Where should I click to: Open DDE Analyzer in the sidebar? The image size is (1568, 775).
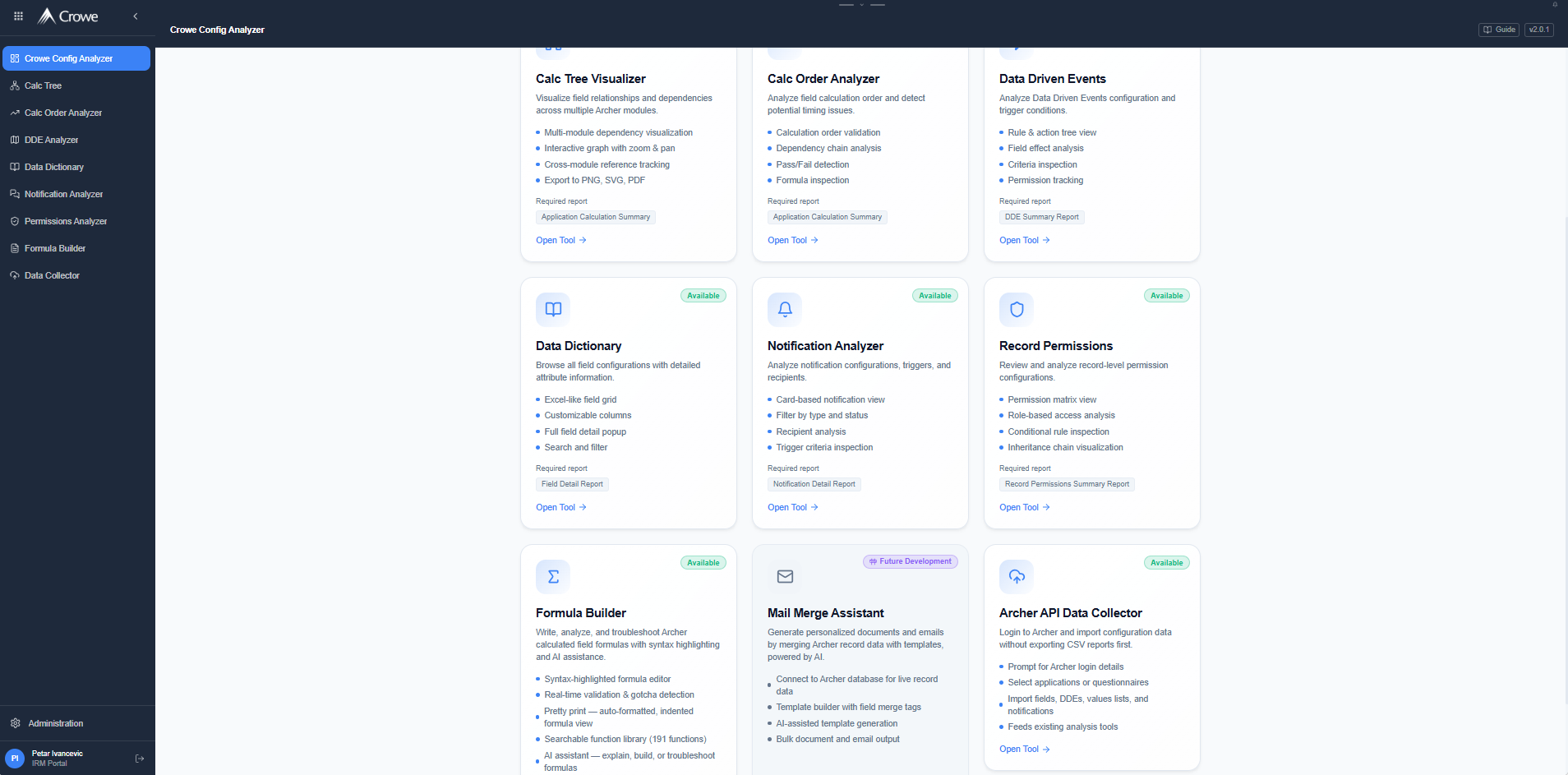click(76, 140)
